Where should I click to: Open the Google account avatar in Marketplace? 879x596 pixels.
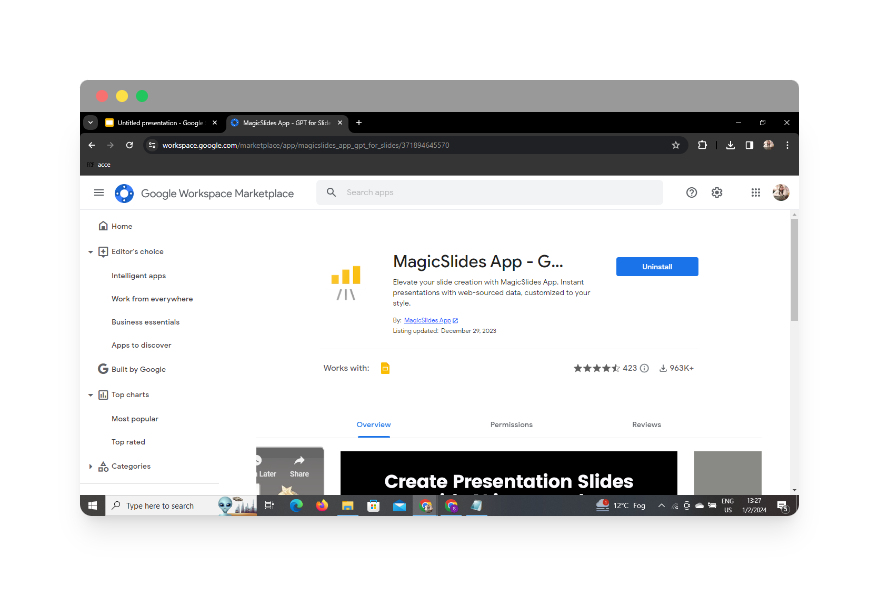780,193
